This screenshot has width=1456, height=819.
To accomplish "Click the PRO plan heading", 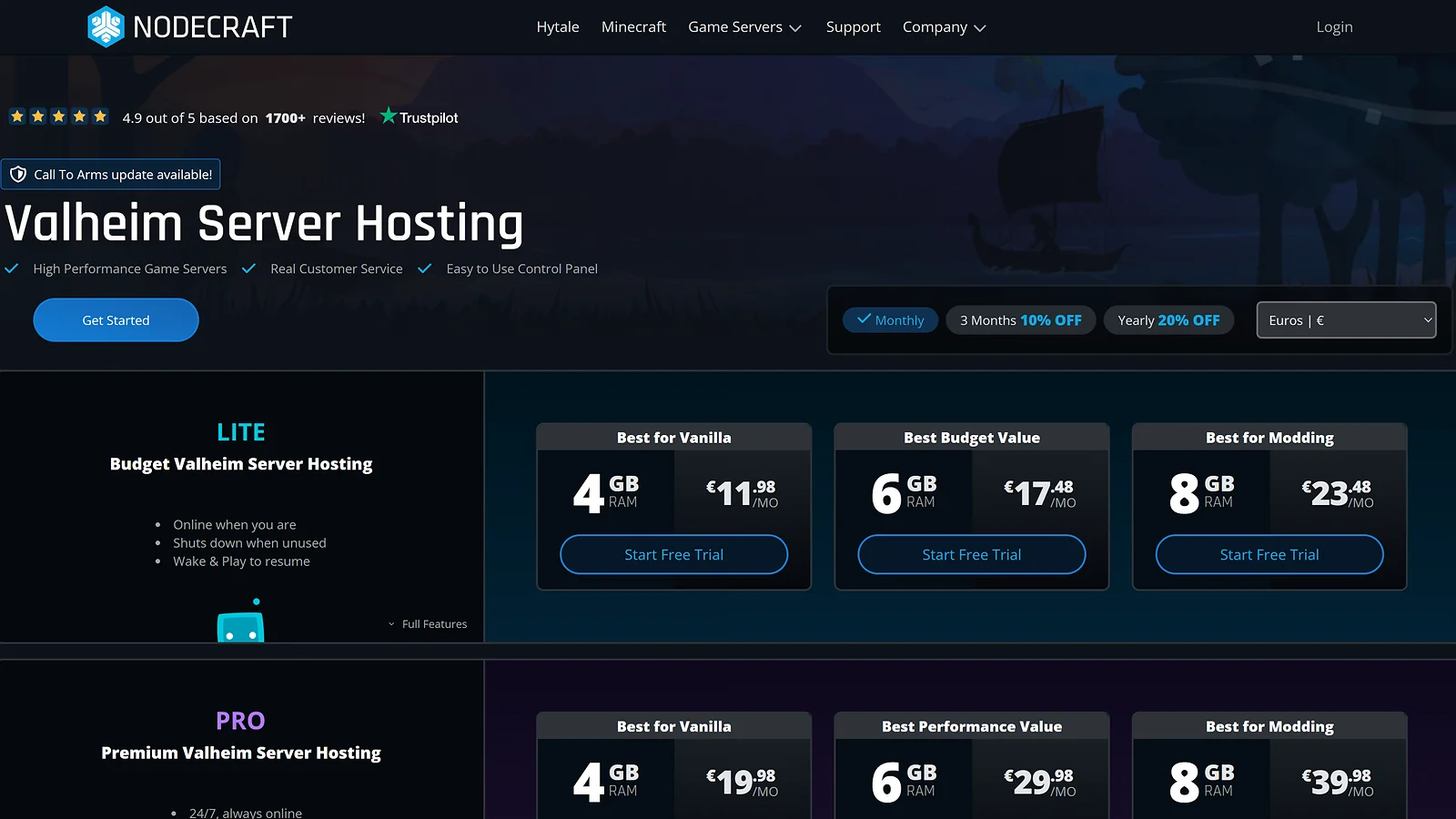I will (x=240, y=721).
